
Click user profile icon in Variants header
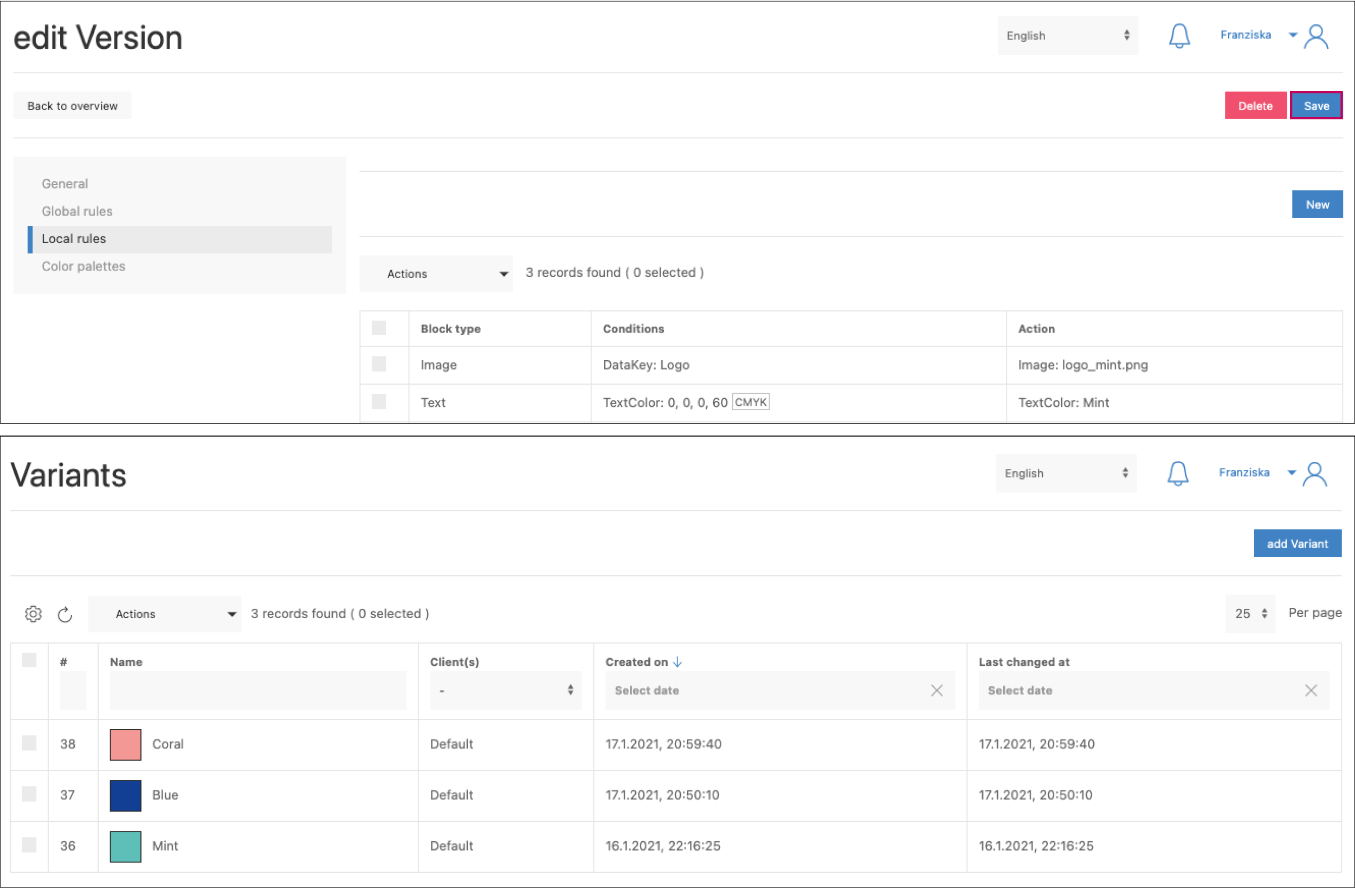point(1314,475)
